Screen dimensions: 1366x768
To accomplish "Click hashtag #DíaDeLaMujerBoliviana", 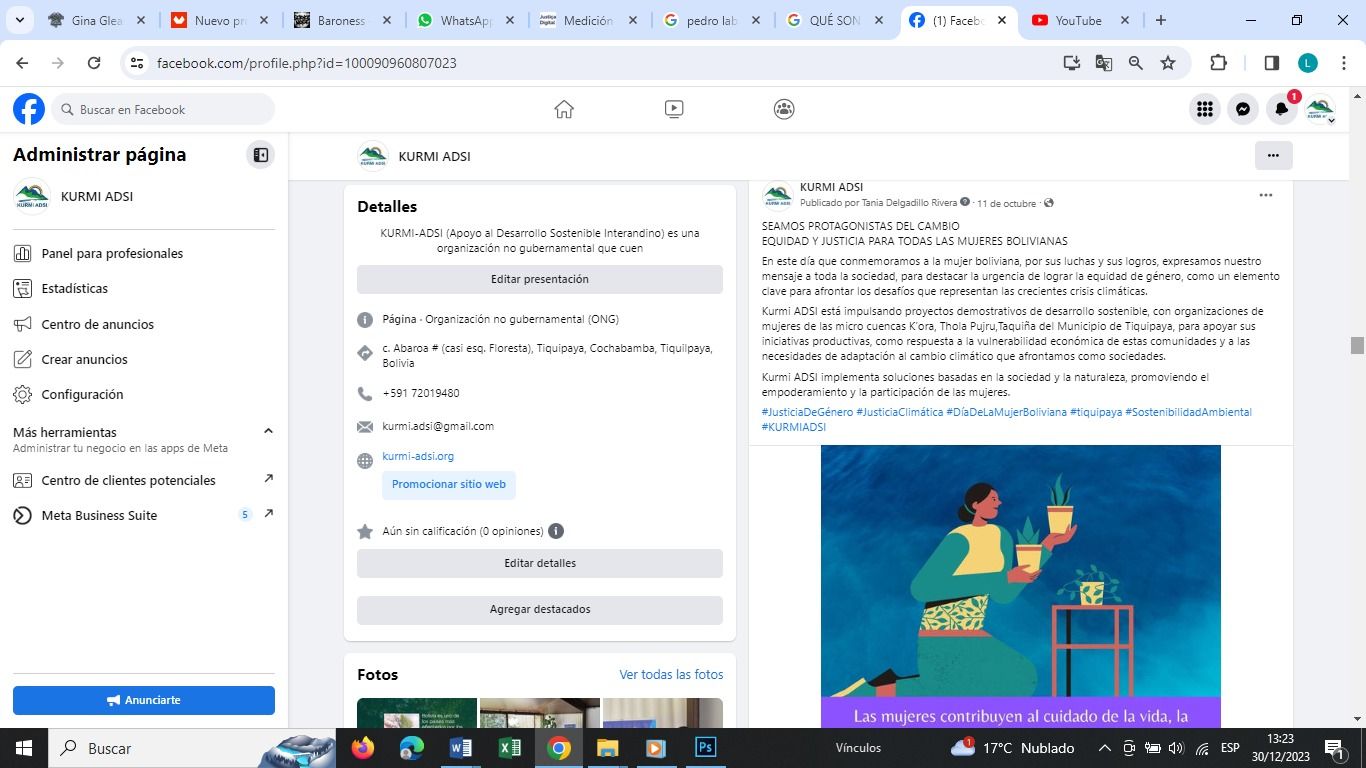I will 1006,412.
